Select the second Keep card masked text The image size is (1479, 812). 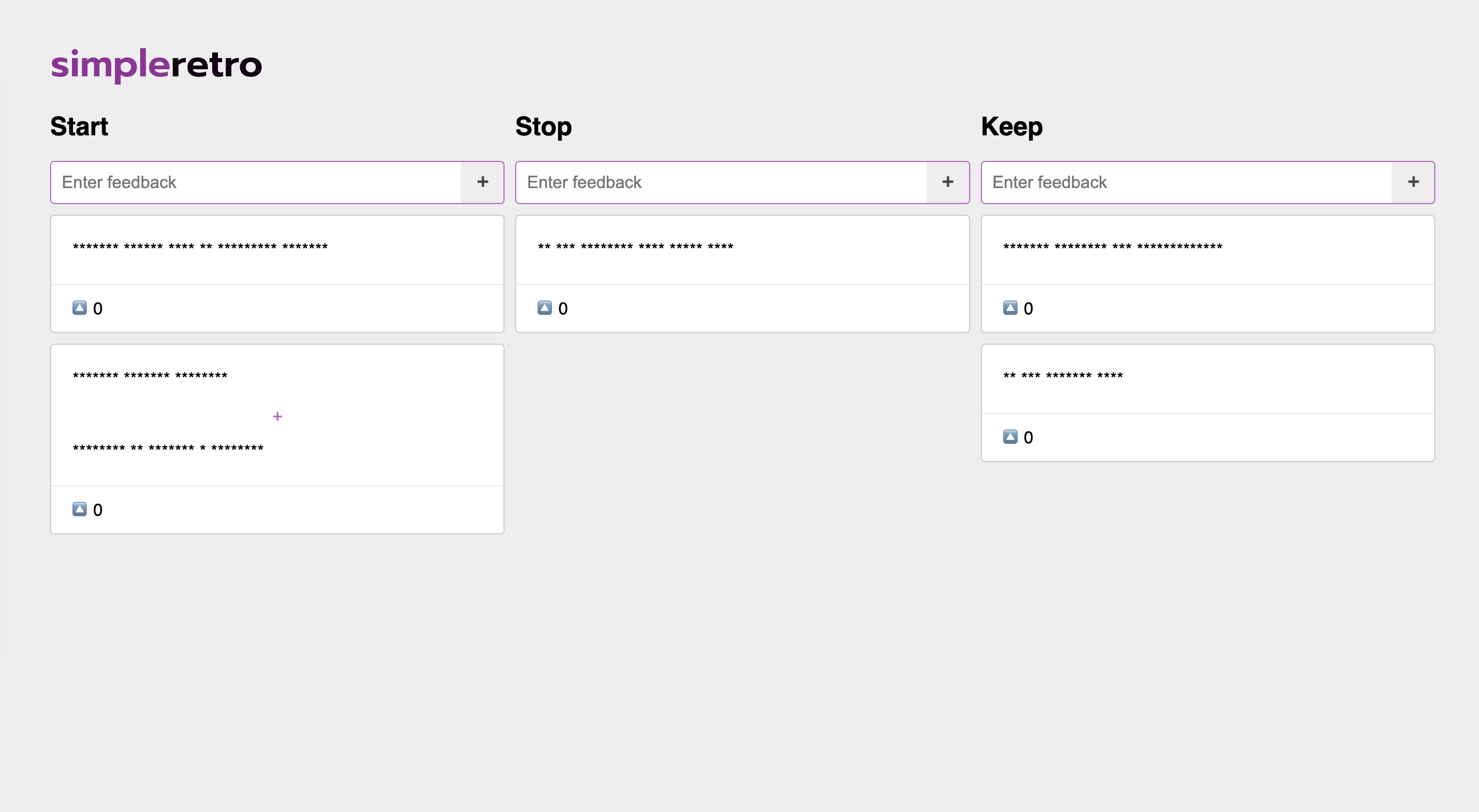pyautogui.click(x=1063, y=376)
